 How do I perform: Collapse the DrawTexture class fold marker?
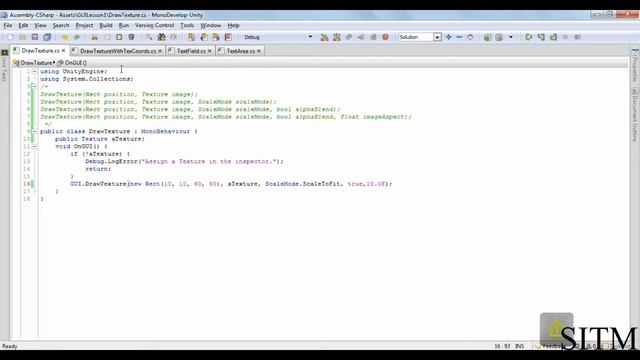(34, 131)
